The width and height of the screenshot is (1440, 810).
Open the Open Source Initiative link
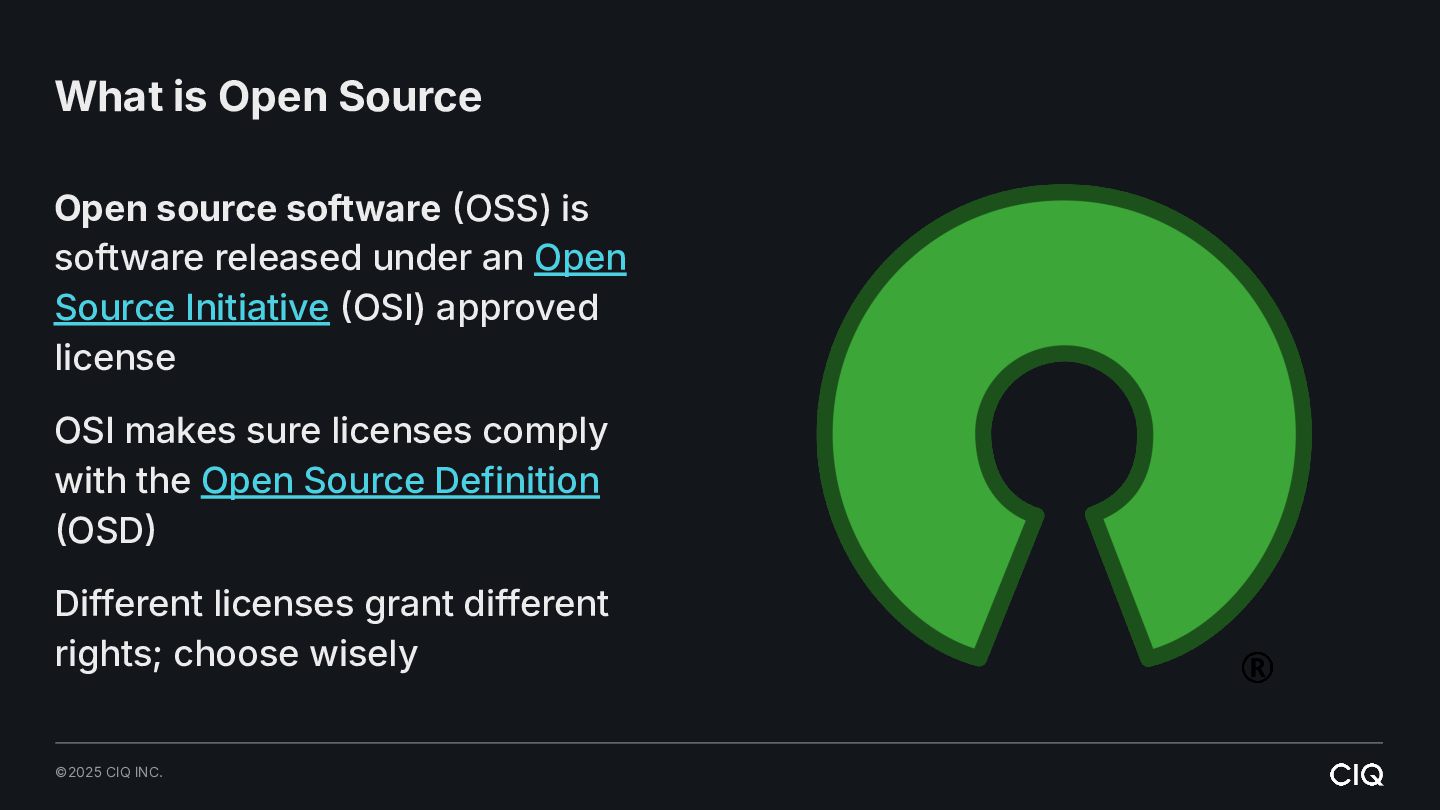(x=191, y=308)
